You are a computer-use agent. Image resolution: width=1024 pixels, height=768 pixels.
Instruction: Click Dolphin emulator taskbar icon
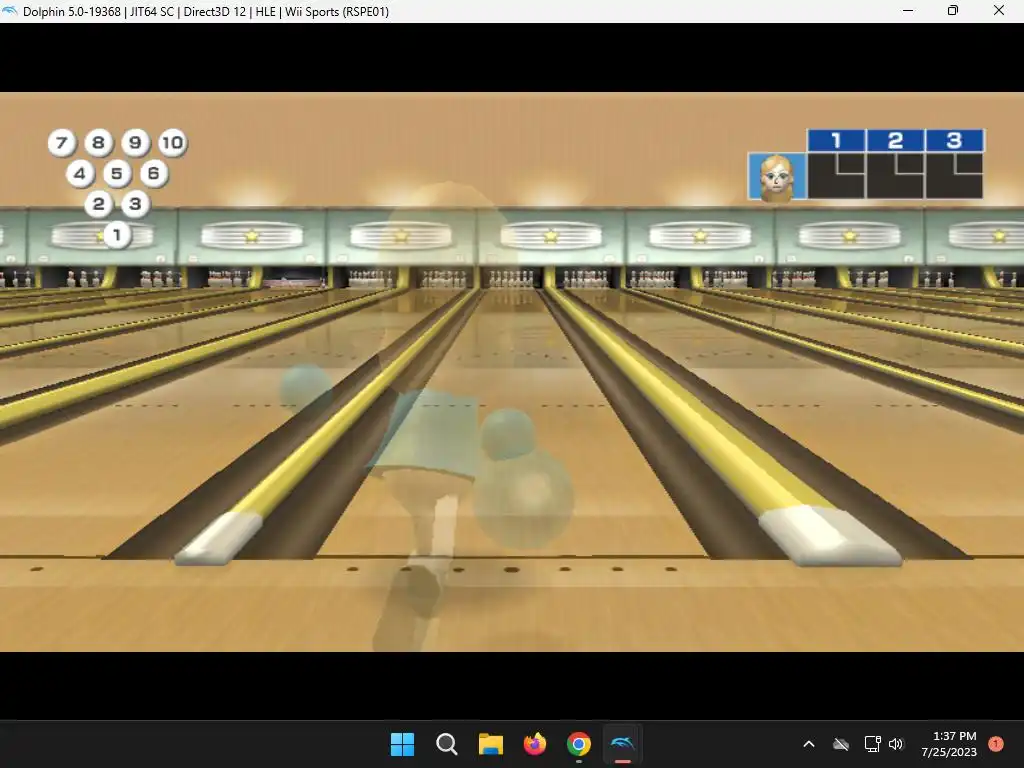pyautogui.click(x=622, y=744)
